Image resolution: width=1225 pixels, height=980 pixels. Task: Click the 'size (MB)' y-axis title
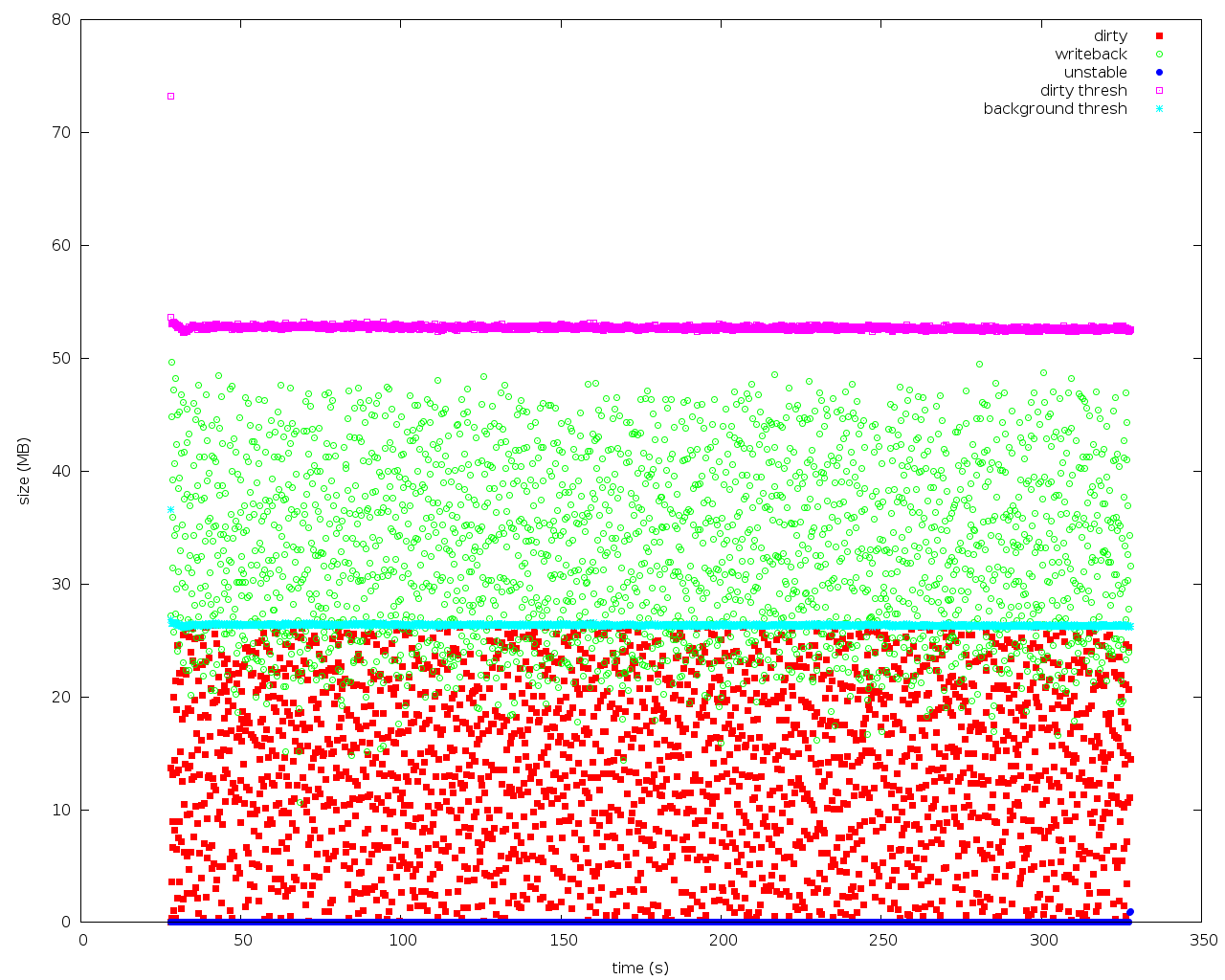coord(25,471)
